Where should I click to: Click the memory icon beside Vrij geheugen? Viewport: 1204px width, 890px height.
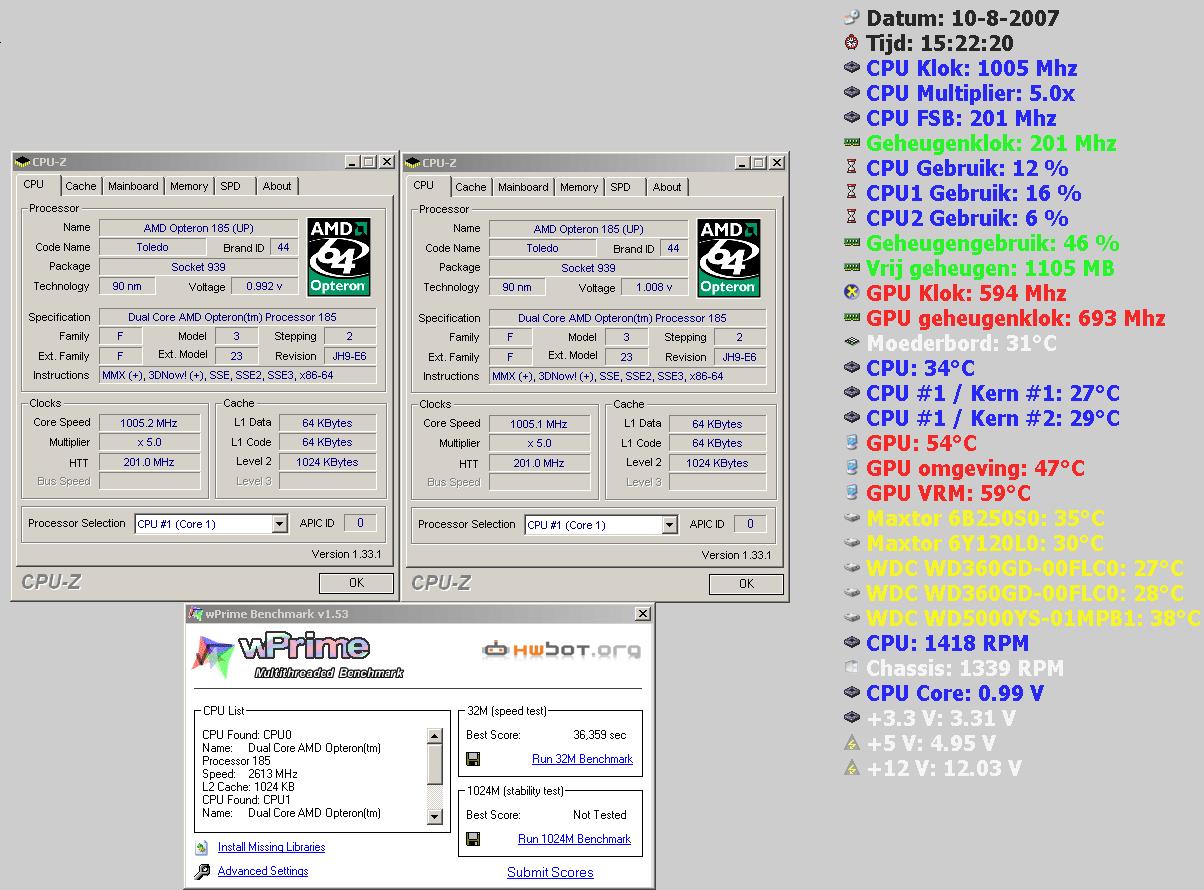click(852, 268)
